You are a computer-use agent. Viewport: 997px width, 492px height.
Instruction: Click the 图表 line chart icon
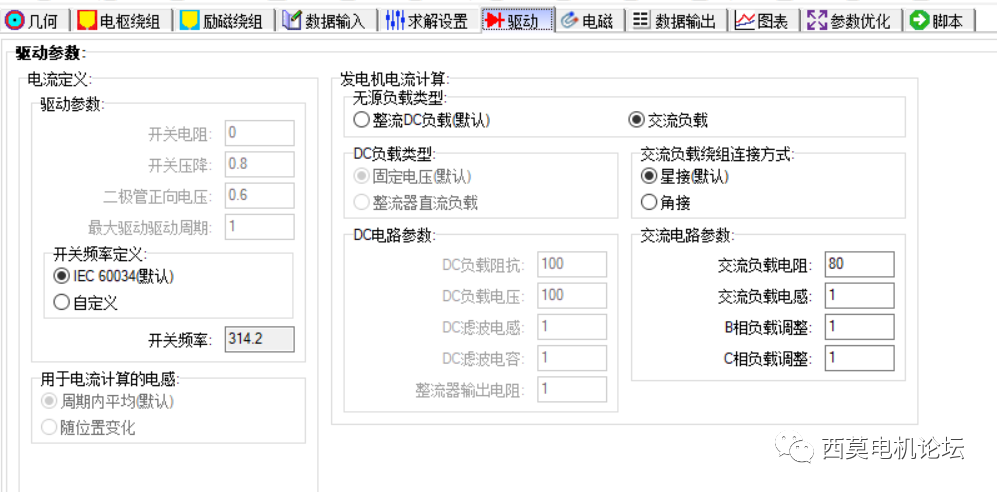point(745,21)
